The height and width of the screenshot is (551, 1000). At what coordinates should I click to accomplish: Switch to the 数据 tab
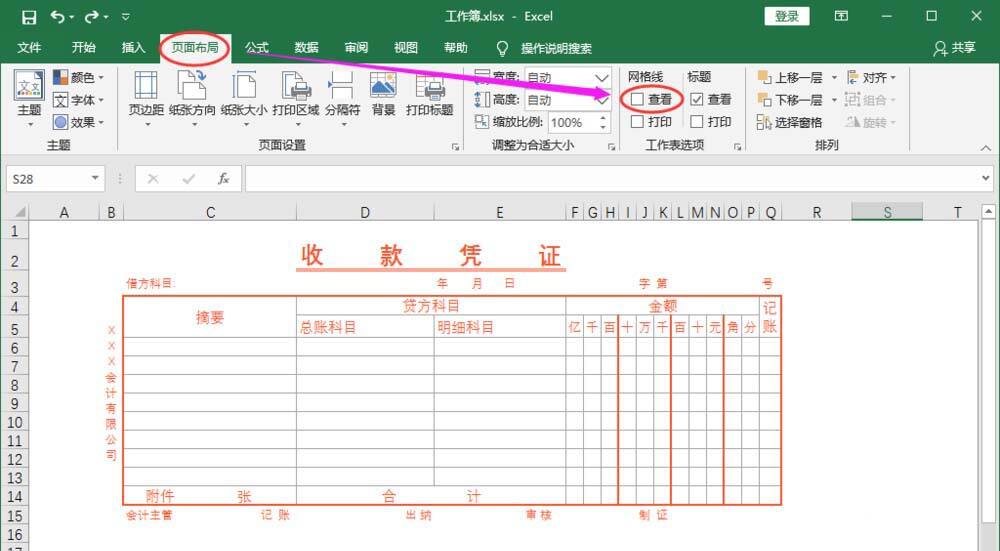(306, 48)
